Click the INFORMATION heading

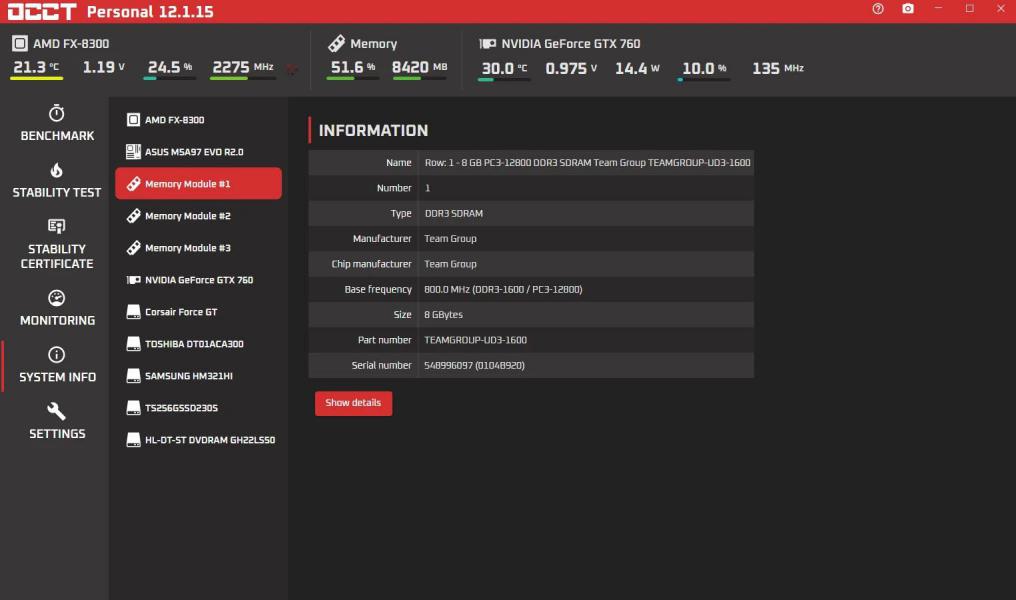[373, 130]
